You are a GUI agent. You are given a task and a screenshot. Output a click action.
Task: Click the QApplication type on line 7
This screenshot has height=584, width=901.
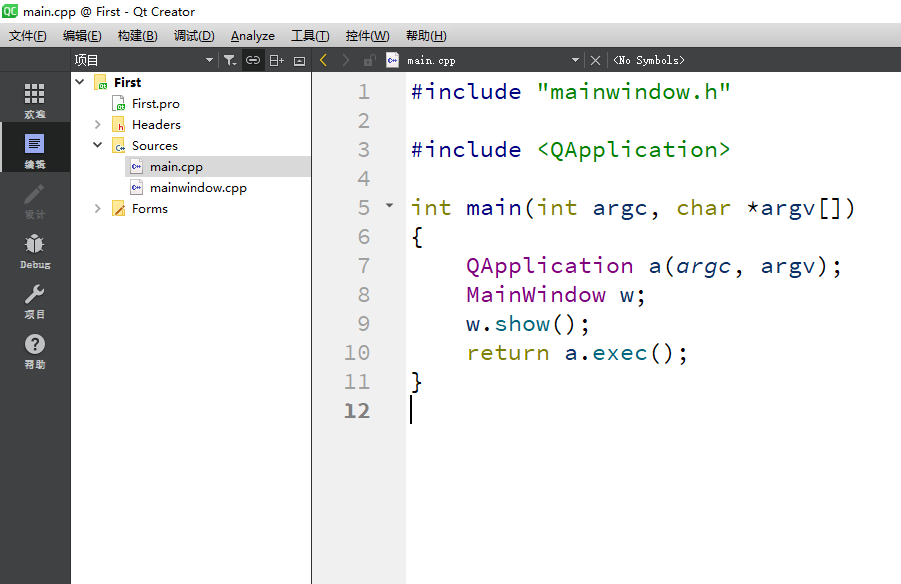549,266
